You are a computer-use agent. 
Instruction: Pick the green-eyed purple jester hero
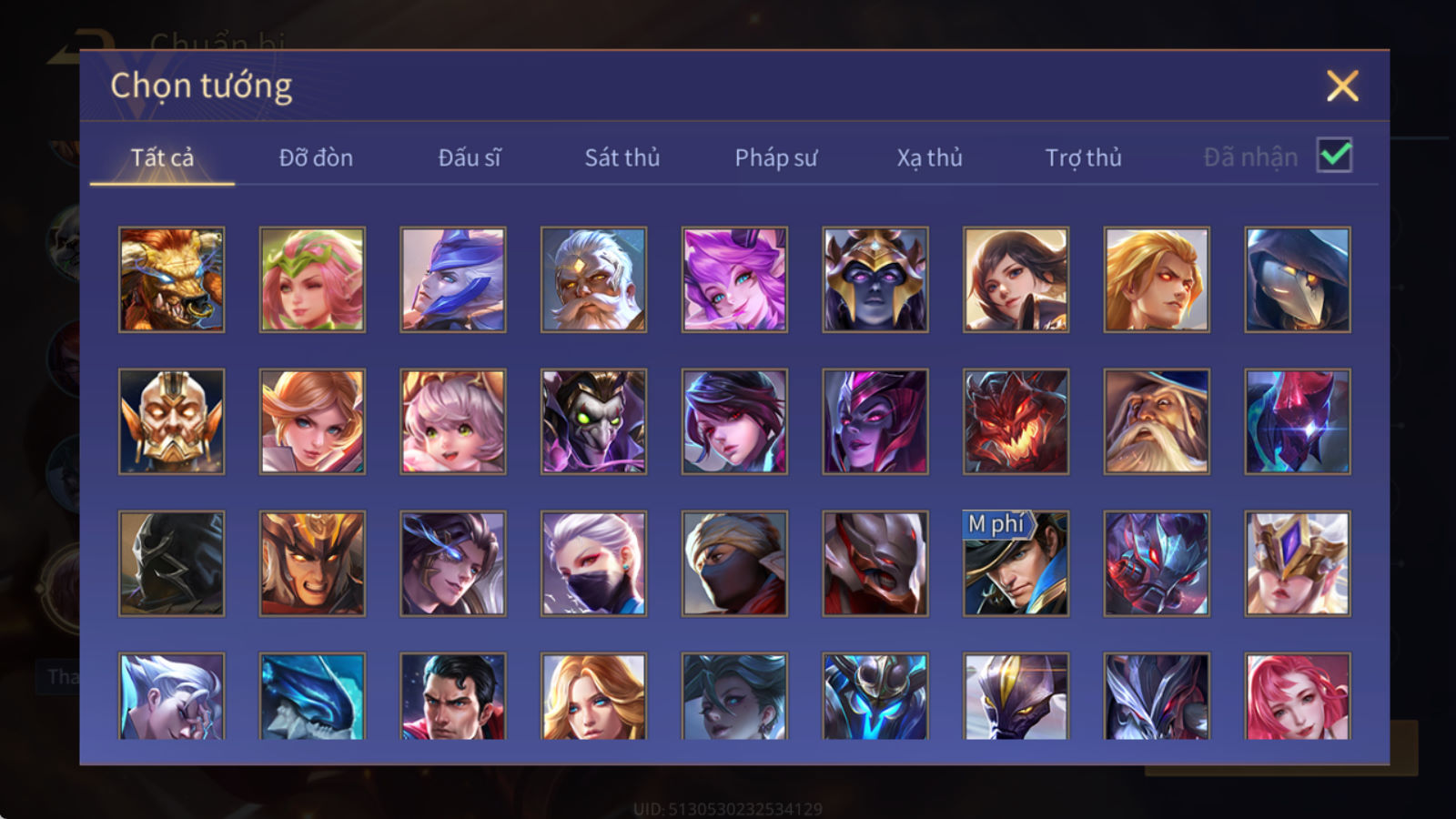[593, 421]
